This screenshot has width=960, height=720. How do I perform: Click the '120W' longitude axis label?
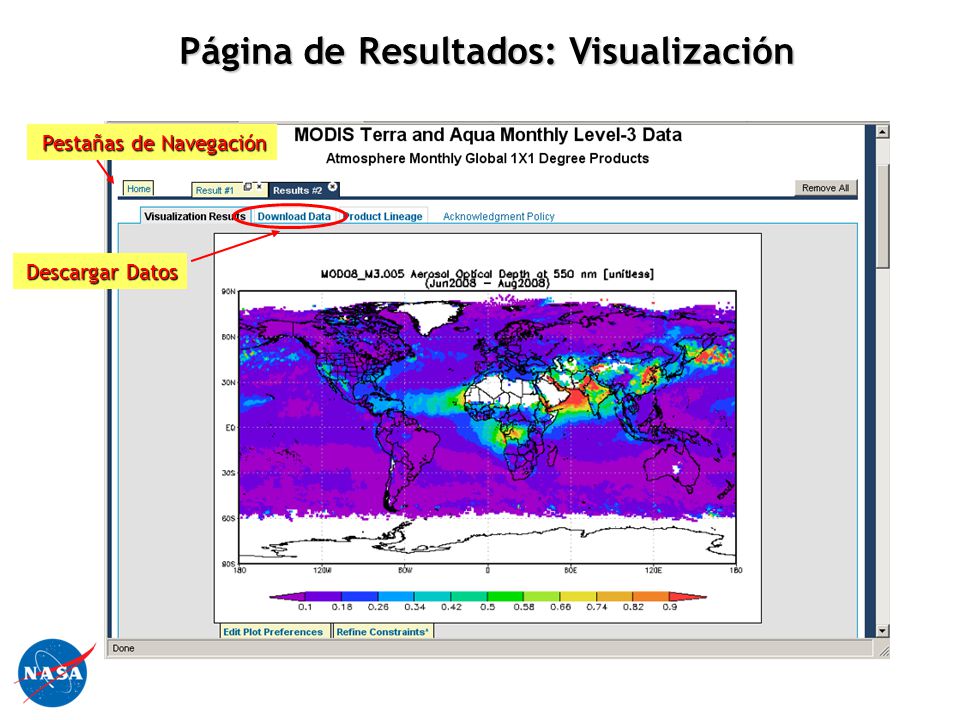coord(322,570)
